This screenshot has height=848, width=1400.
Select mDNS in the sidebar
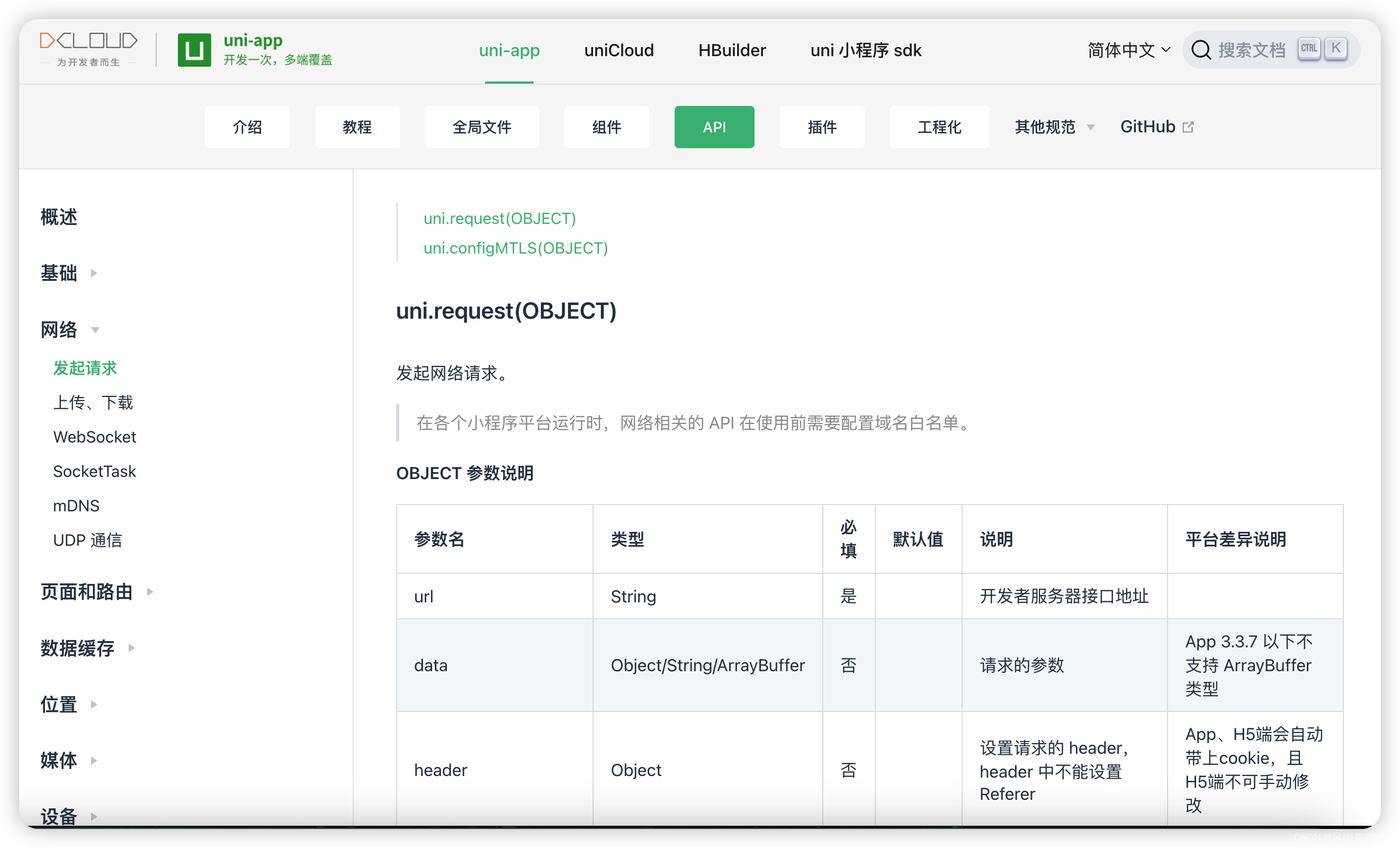click(76, 506)
